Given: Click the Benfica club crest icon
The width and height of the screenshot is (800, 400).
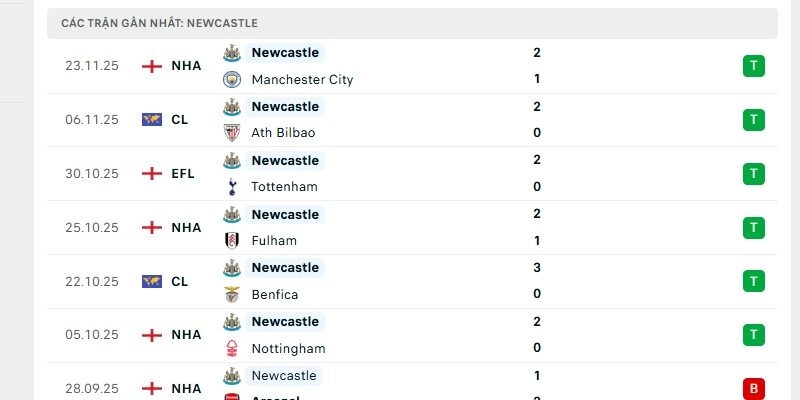Looking at the screenshot, I should [x=232, y=295].
